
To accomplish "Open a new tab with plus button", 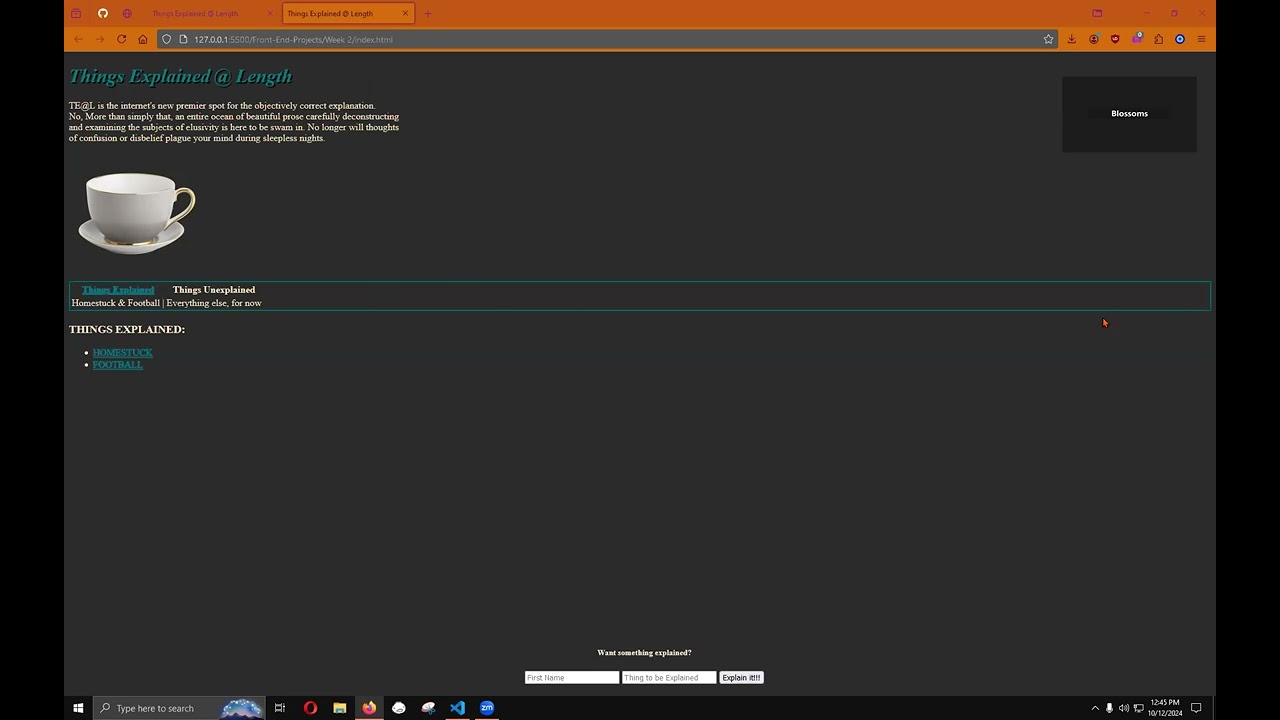I will 428,13.
